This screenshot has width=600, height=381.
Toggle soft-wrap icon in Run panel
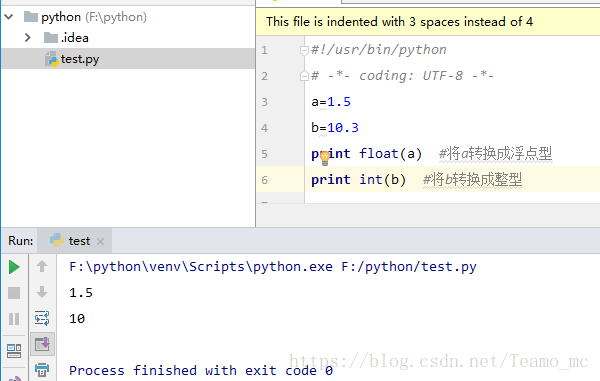pos(42,318)
